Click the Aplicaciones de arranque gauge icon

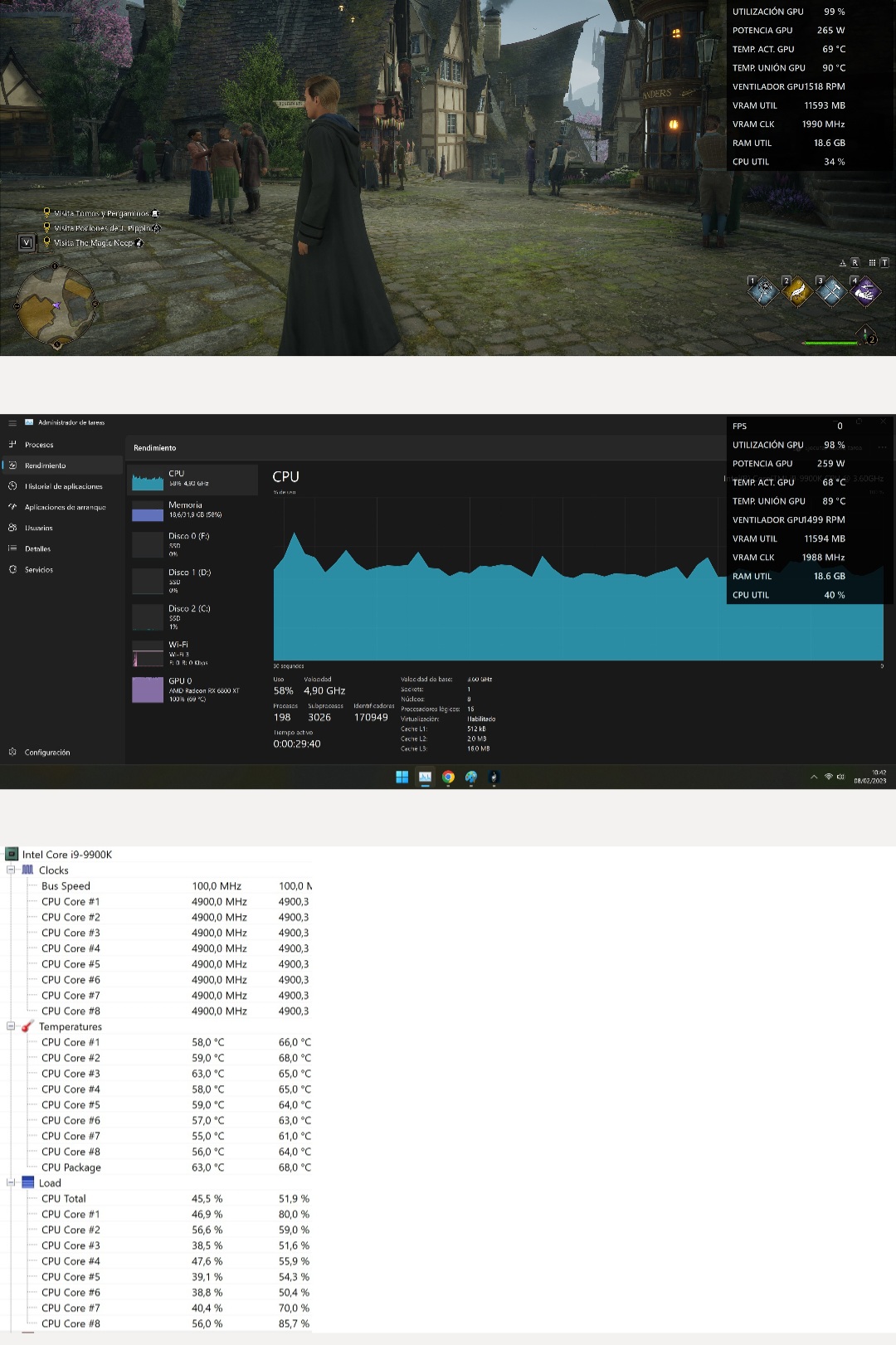tap(12, 507)
